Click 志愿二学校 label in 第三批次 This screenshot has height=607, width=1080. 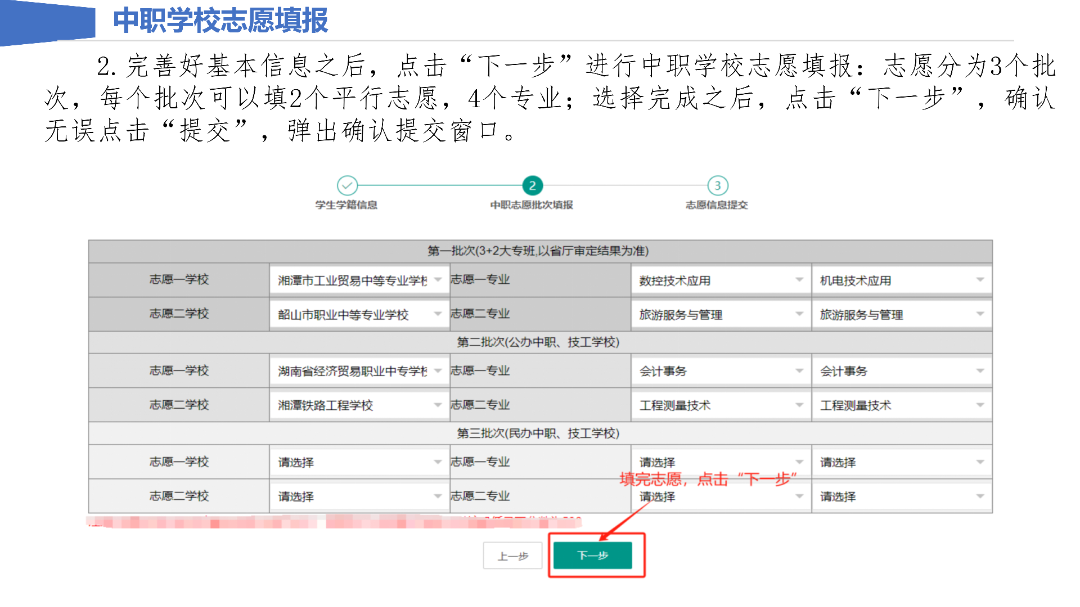pyautogui.click(x=179, y=495)
